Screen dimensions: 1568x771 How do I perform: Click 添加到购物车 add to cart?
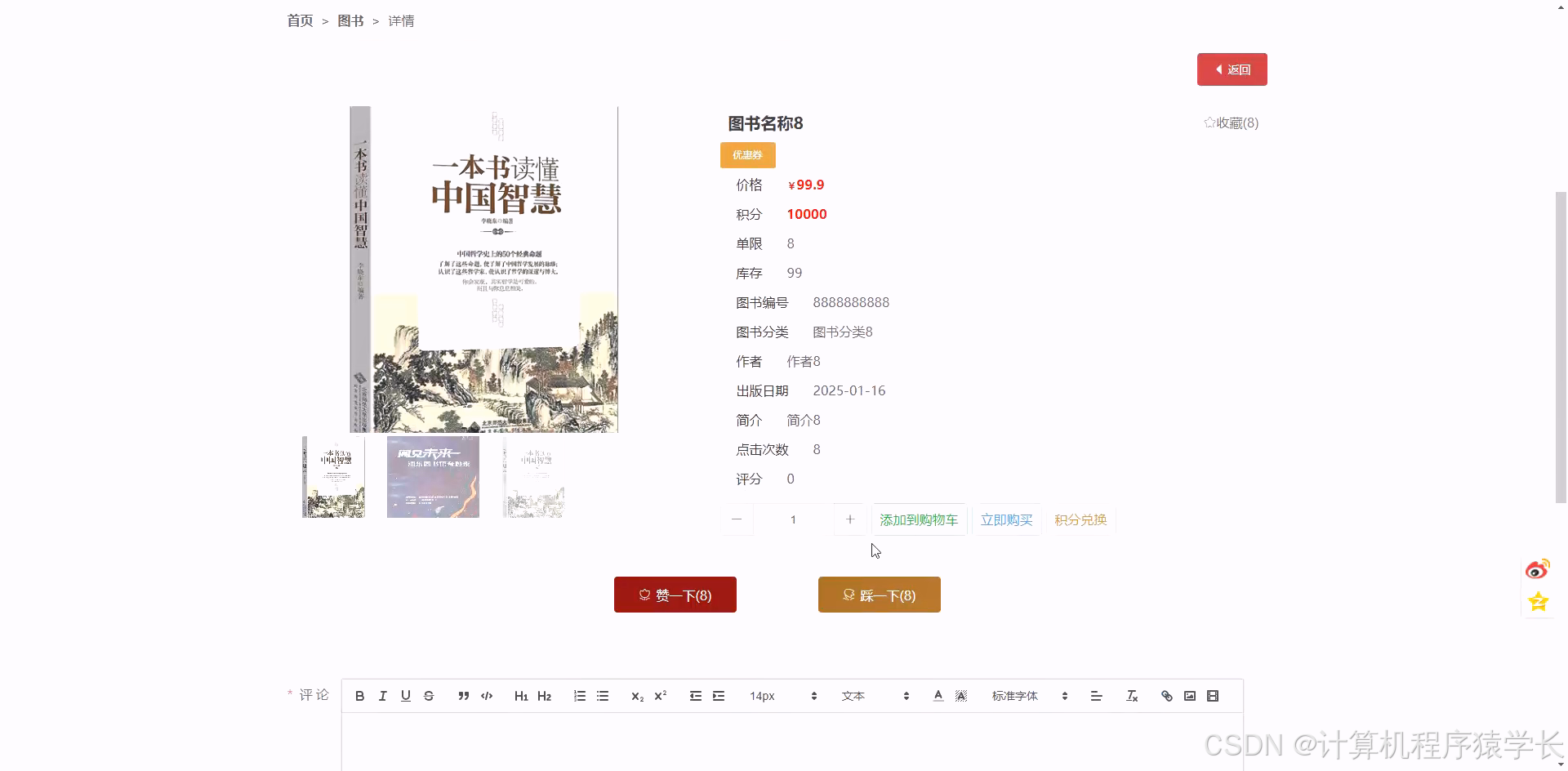click(919, 520)
